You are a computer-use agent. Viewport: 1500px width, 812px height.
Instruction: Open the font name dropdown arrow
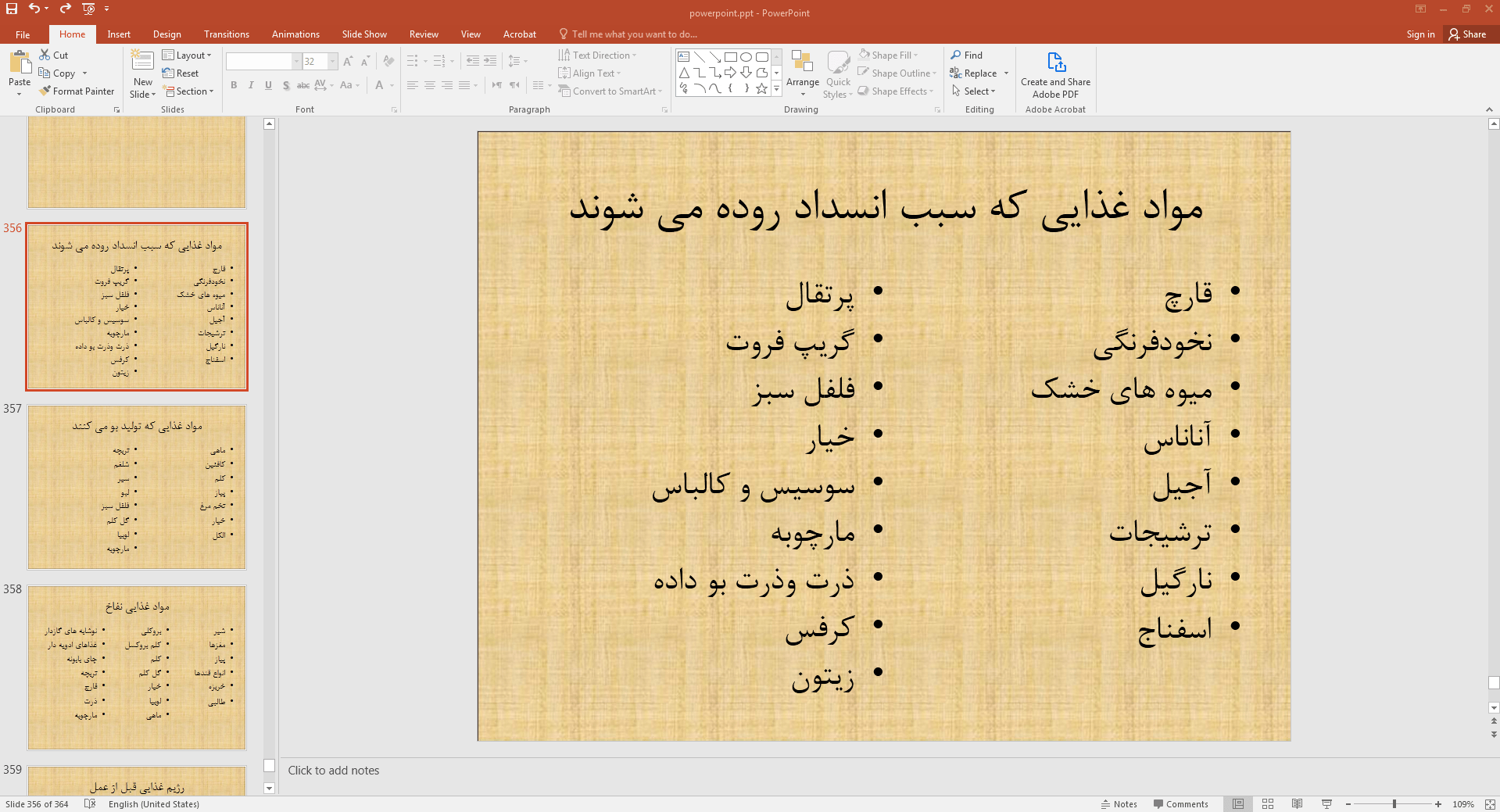[x=296, y=61]
